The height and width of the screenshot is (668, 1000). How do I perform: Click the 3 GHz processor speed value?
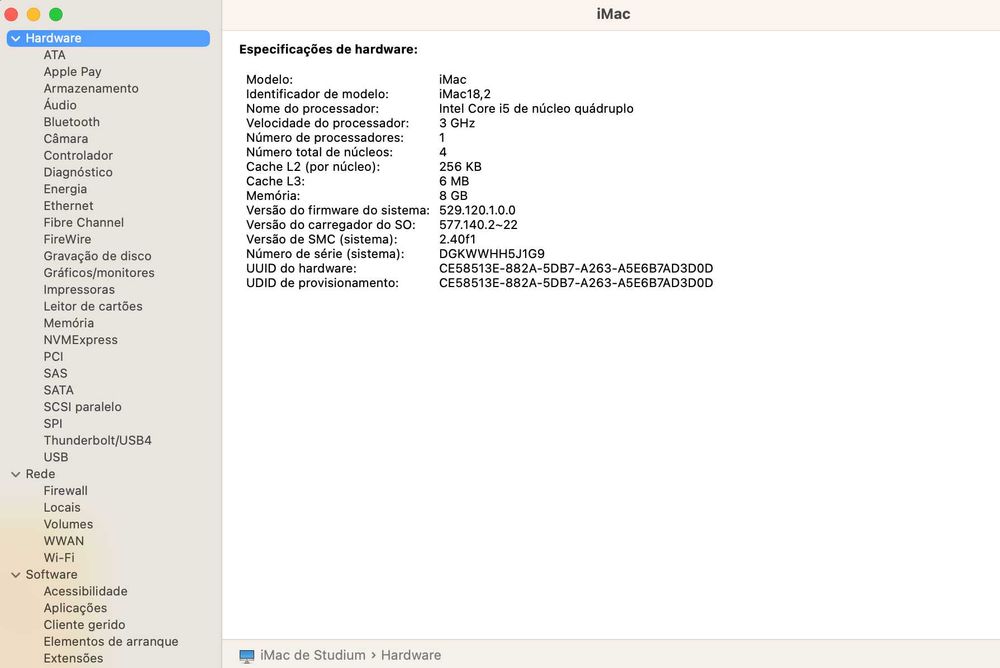click(457, 123)
